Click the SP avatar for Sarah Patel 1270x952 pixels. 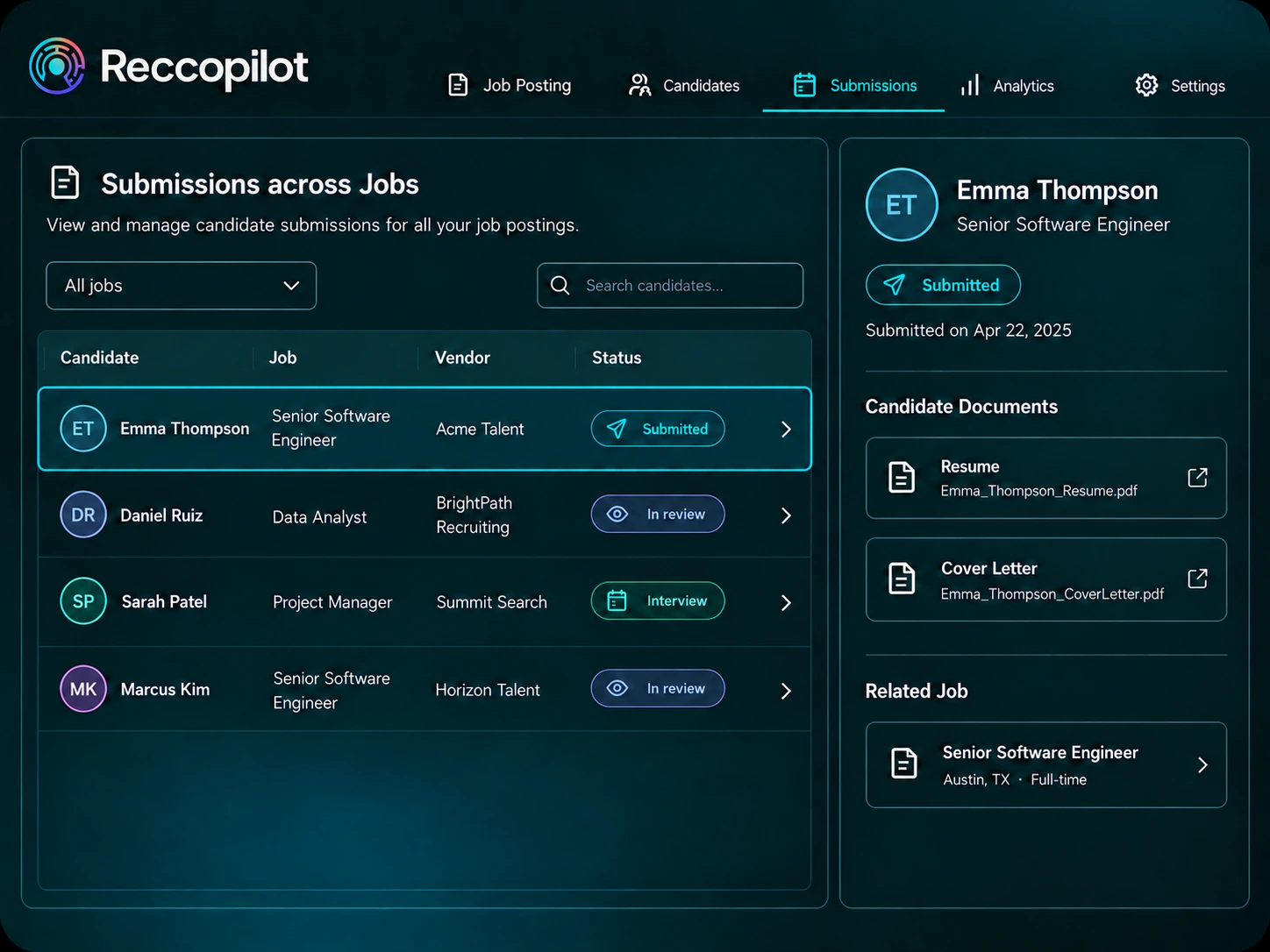click(x=83, y=601)
